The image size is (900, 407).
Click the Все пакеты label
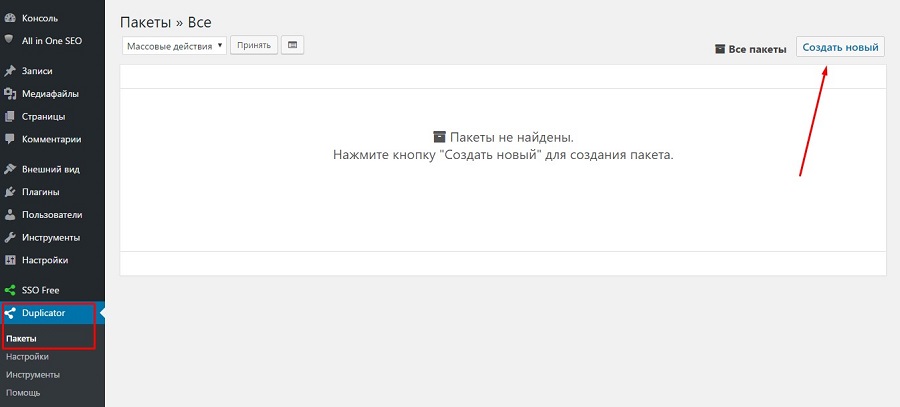click(757, 49)
